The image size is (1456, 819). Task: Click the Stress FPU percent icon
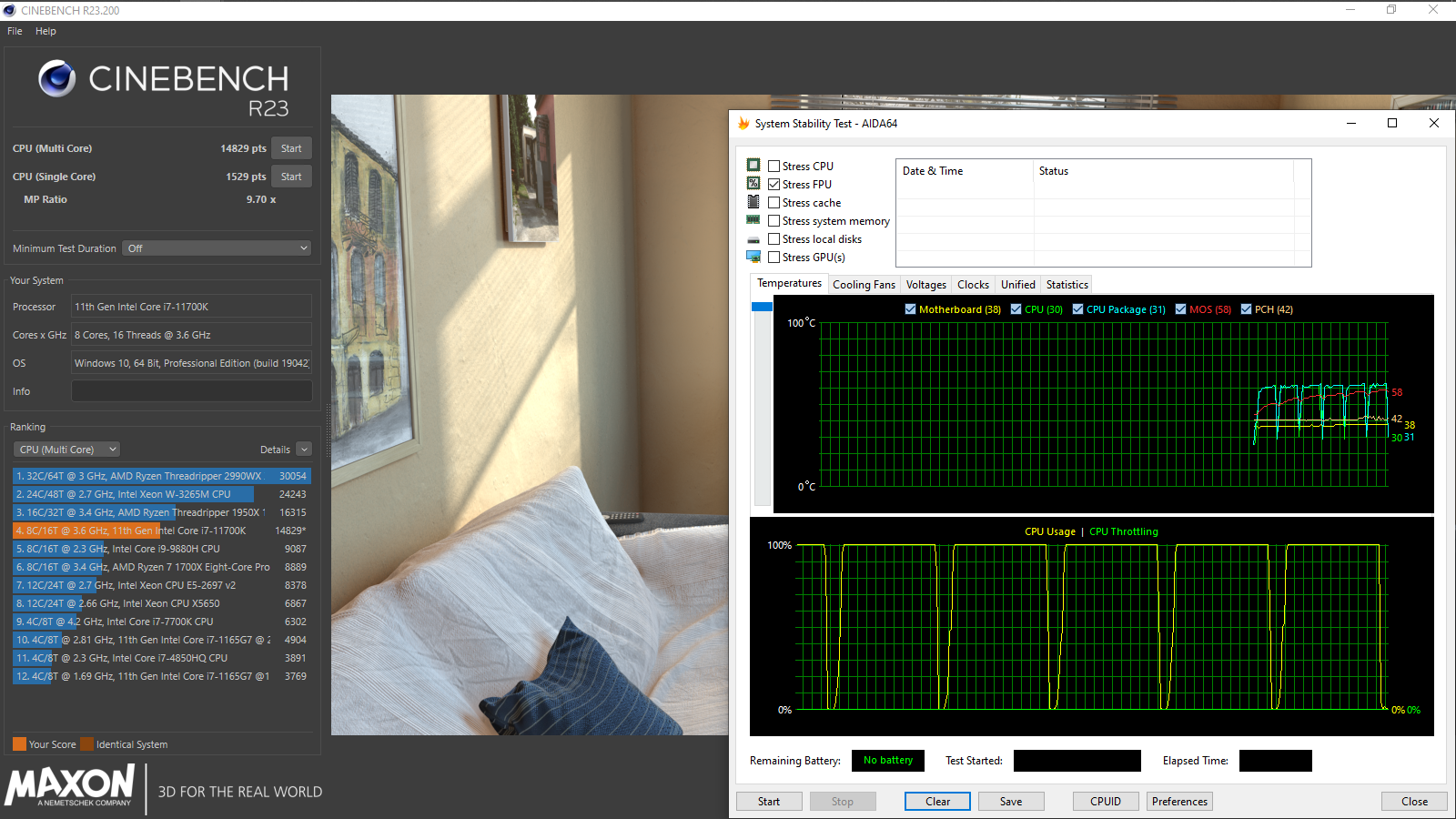753,184
